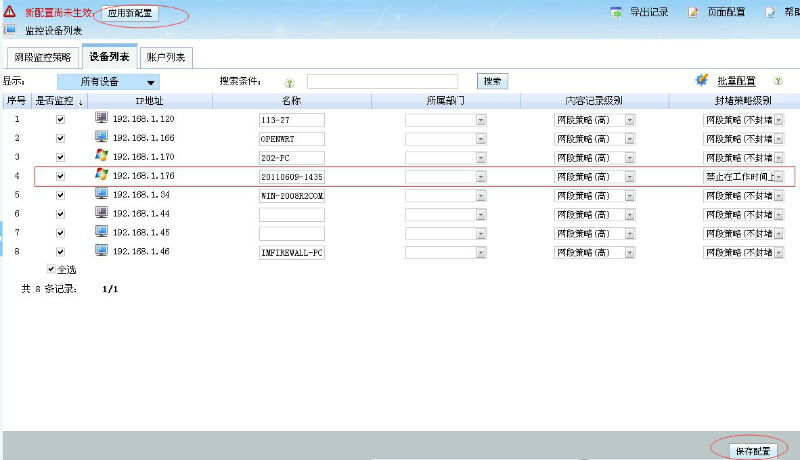The height and width of the screenshot is (460, 800).
Task: Click the export record (导出记录) icon
Action: [x=617, y=13]
